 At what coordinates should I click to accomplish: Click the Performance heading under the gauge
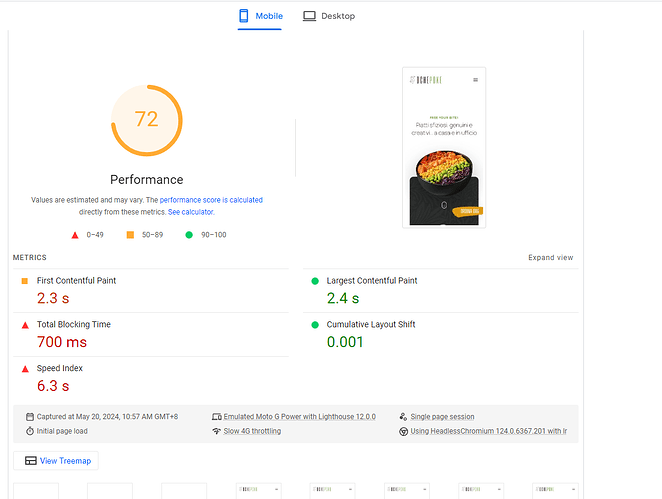tap(147, 180)
